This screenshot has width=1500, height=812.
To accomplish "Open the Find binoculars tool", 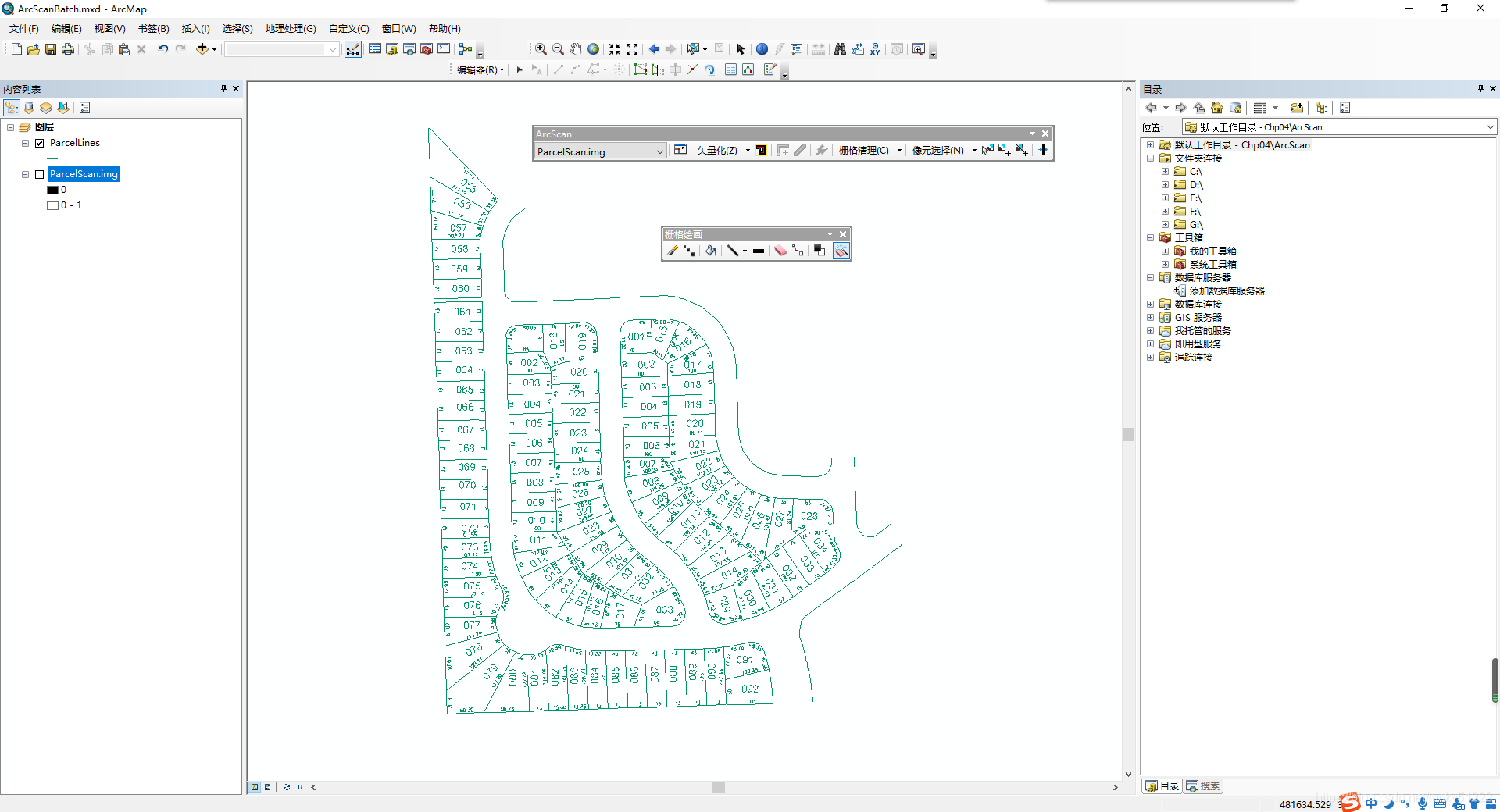I will (x=840, y=49).
